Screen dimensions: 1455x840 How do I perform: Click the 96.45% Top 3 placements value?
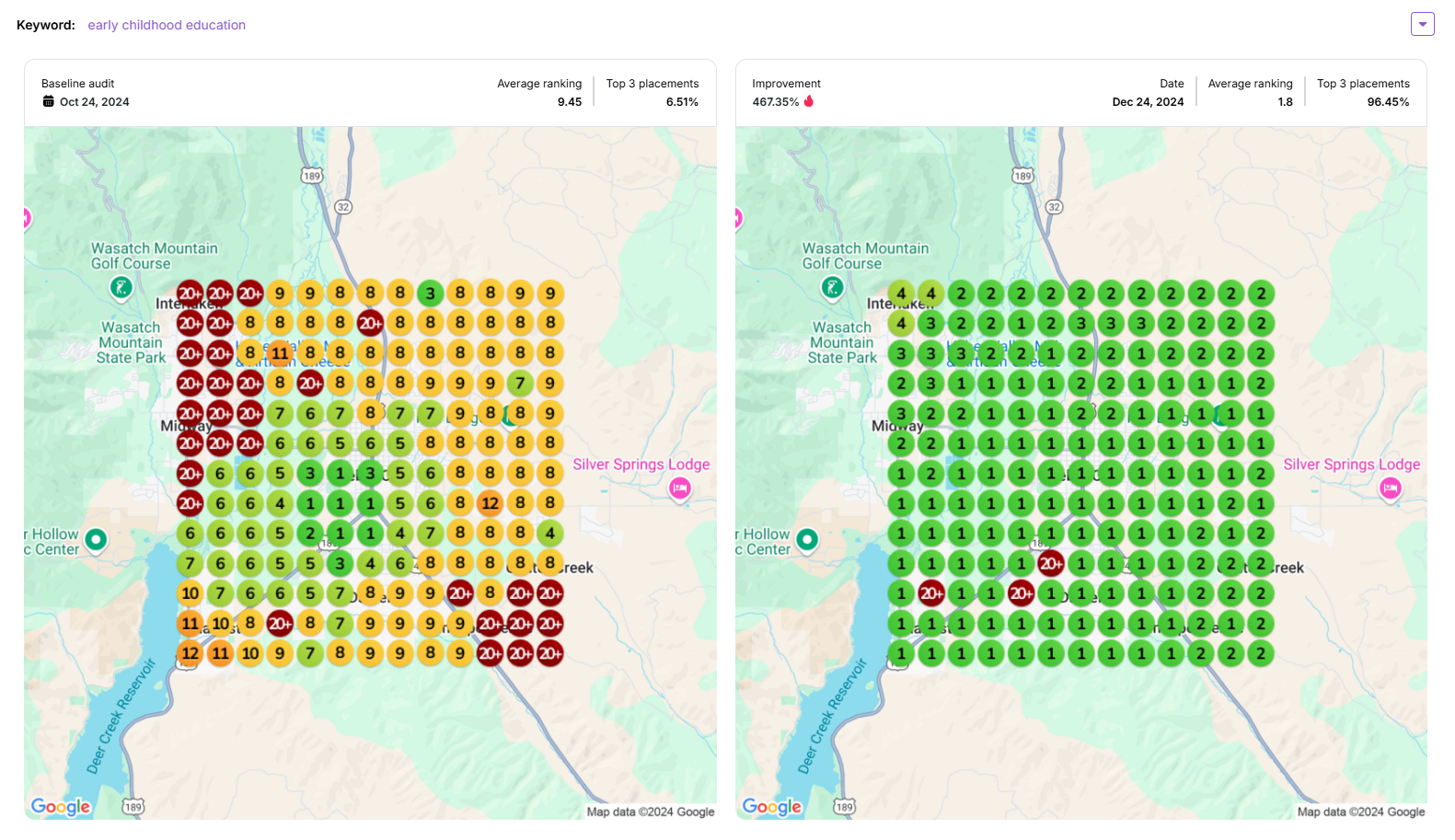(x=1388, y=102)
